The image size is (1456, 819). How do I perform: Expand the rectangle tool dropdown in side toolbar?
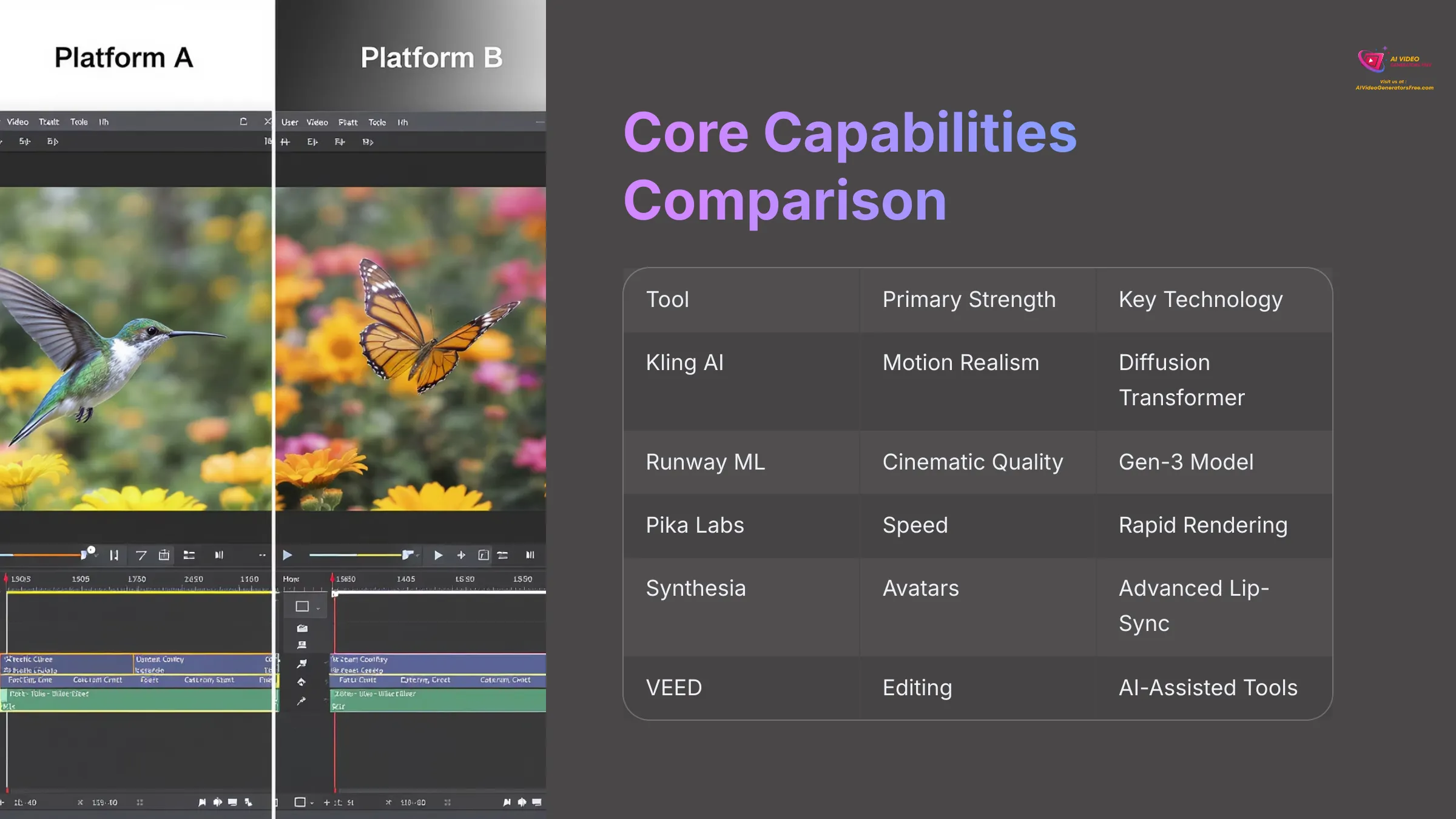tap(318, 608)
